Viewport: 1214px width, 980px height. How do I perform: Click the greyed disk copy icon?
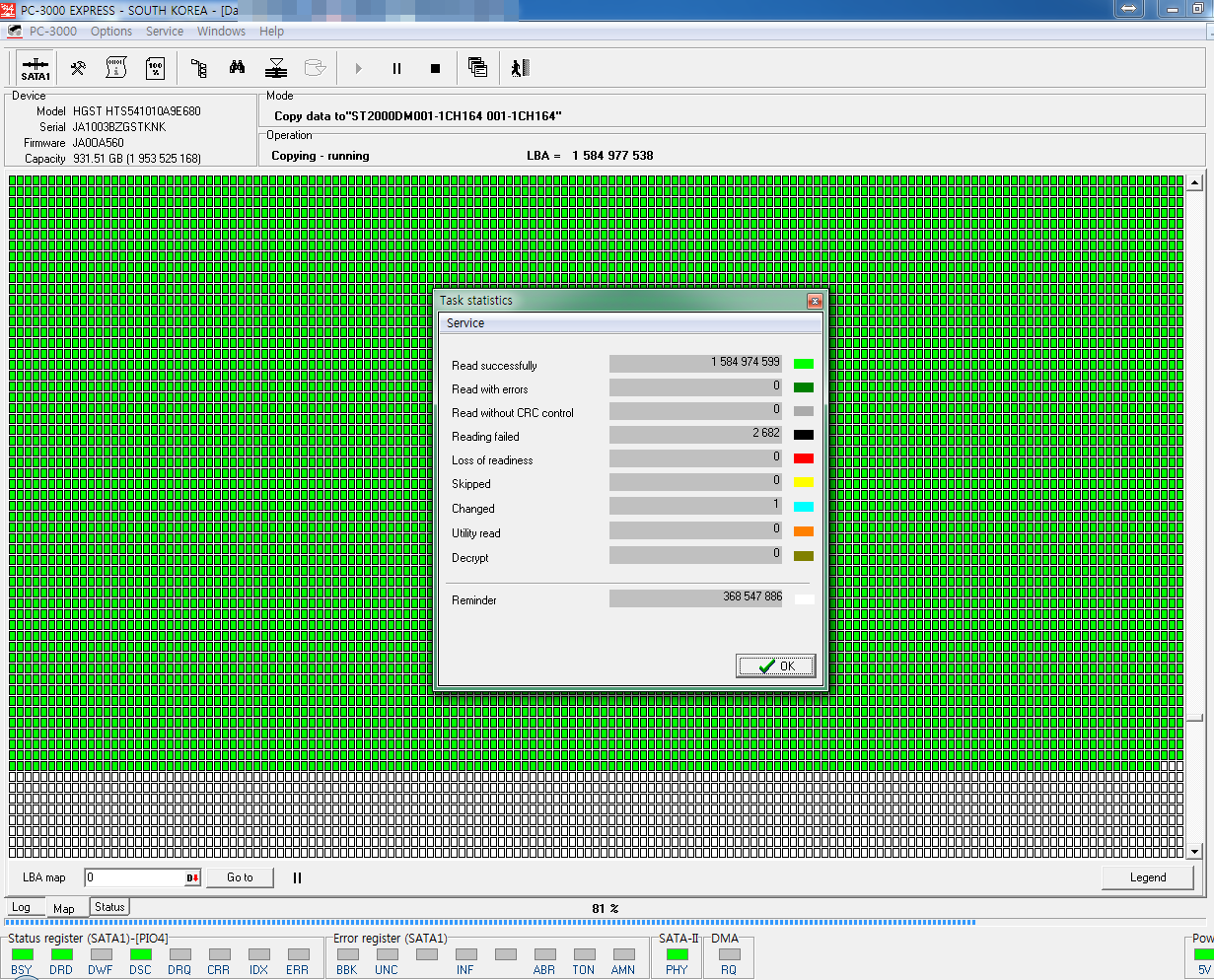[x=315, y=68]
